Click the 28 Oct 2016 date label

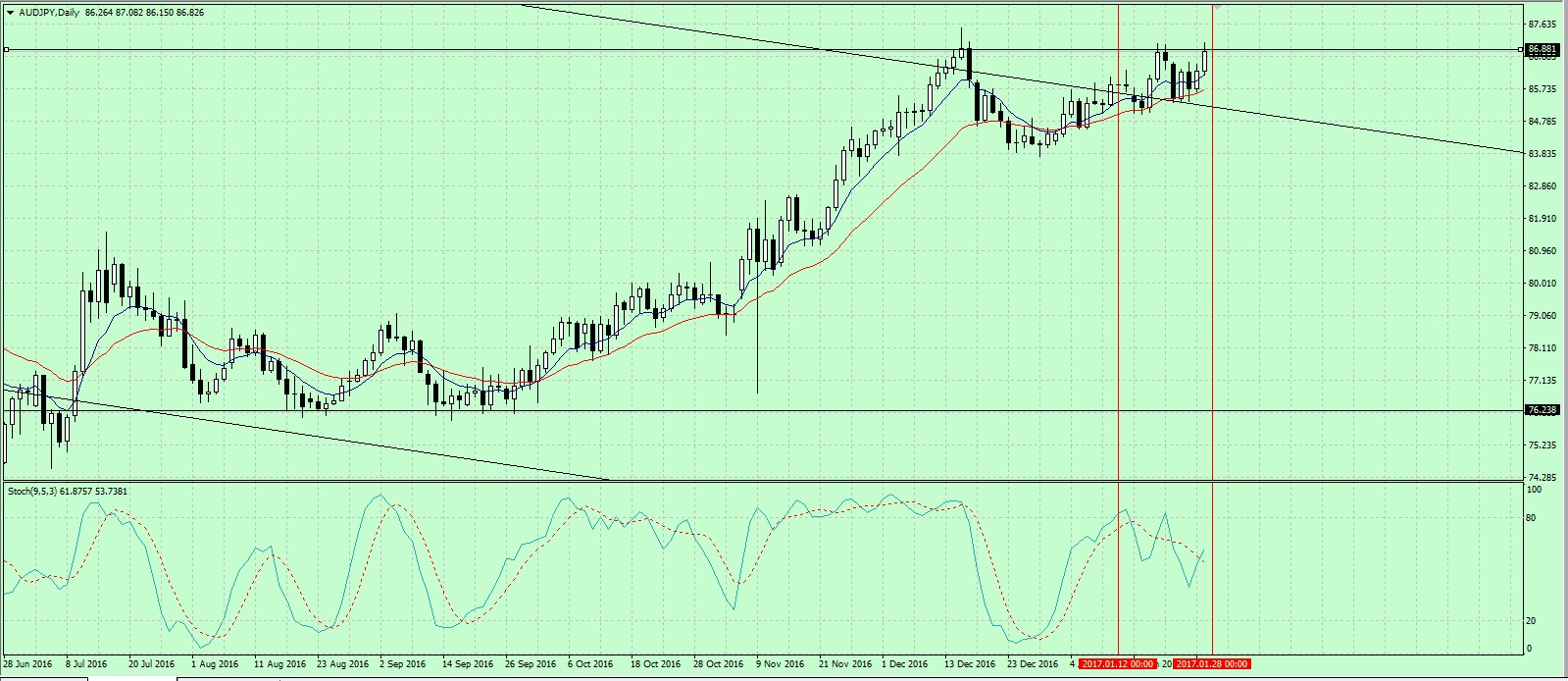click(718, 664)
